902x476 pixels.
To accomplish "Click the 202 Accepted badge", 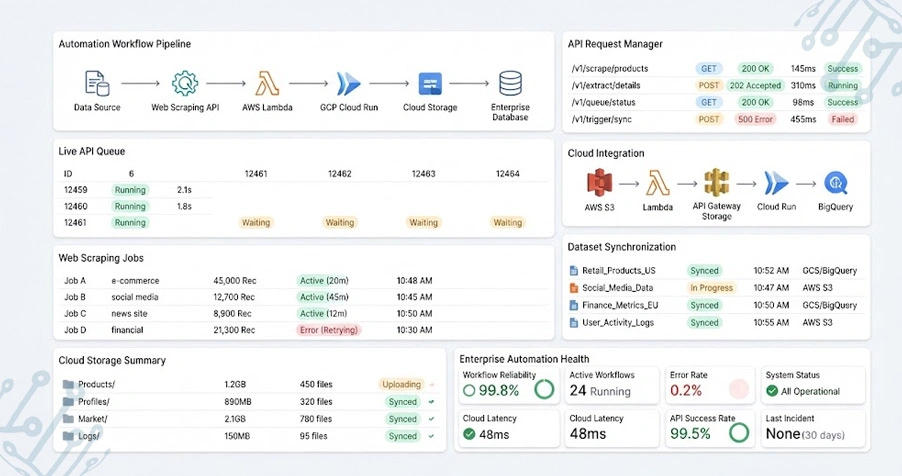I will tap(755, 85).
